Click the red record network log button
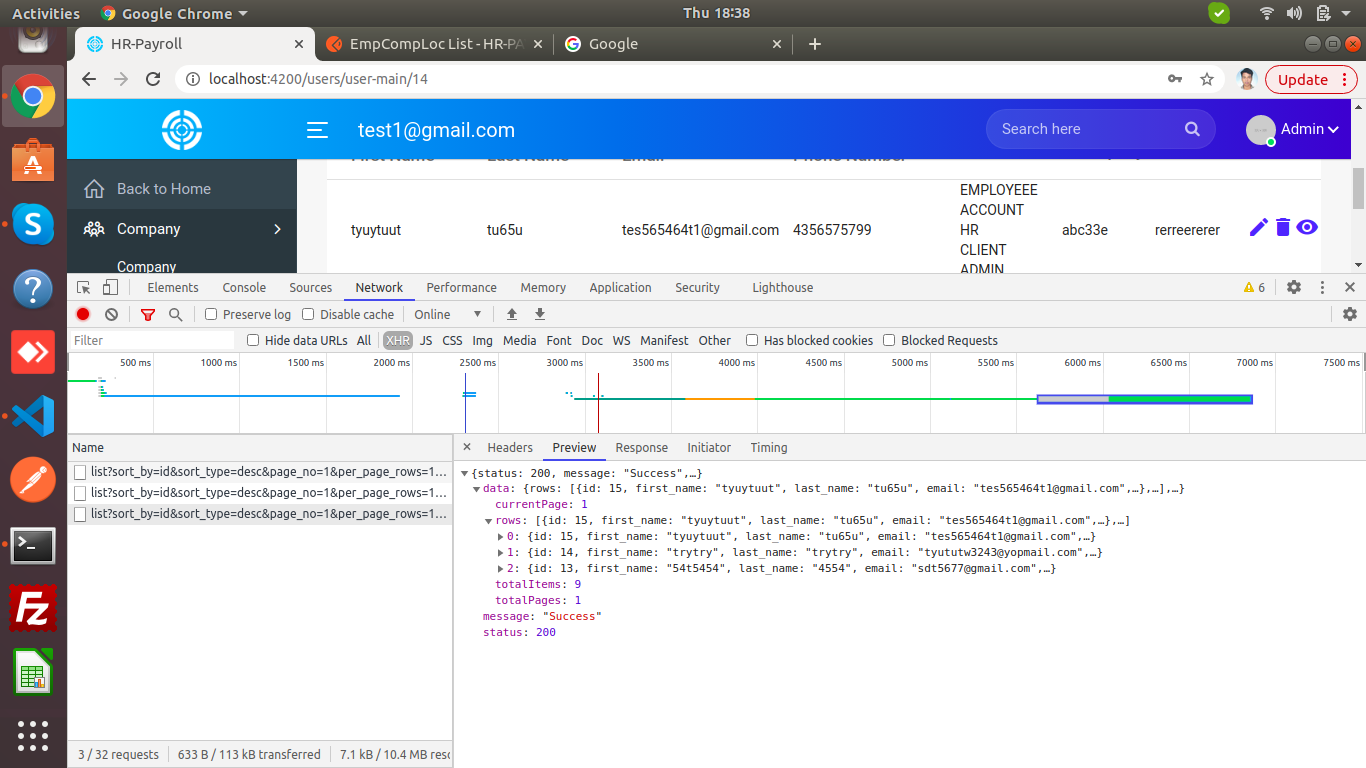 (83, 314)
